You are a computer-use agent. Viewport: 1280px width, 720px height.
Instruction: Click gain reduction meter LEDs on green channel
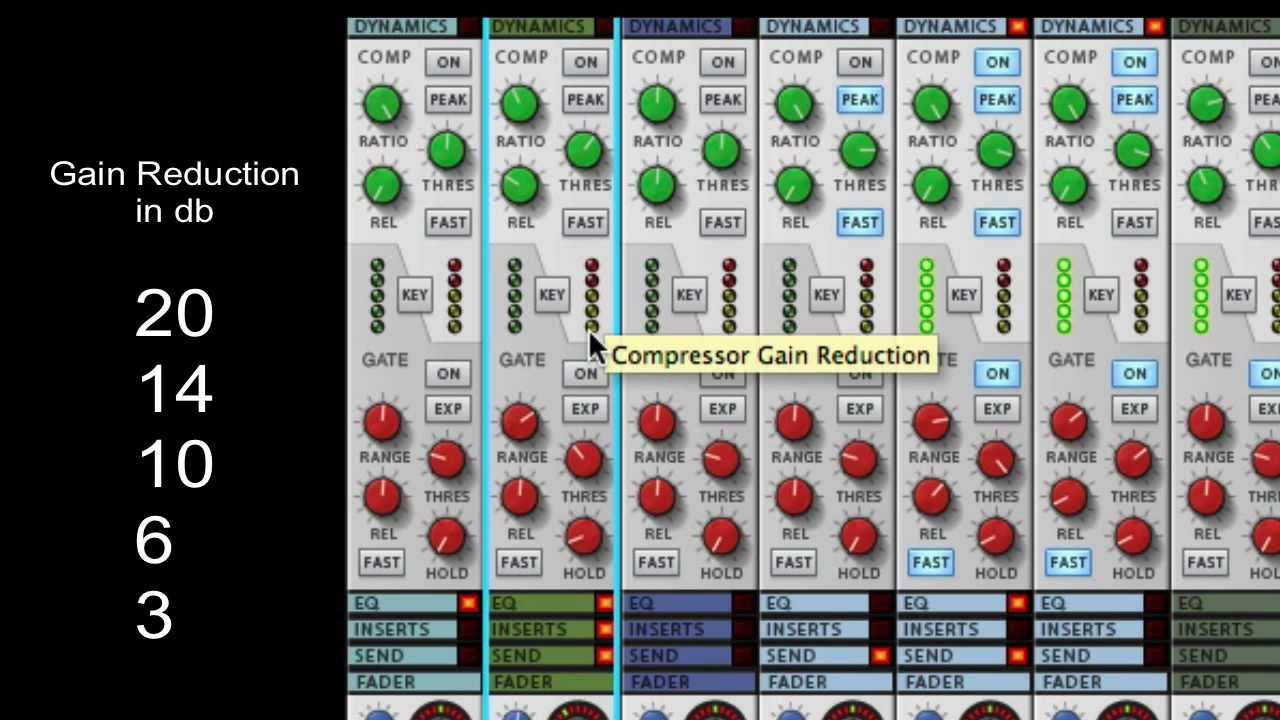[592, 296]
